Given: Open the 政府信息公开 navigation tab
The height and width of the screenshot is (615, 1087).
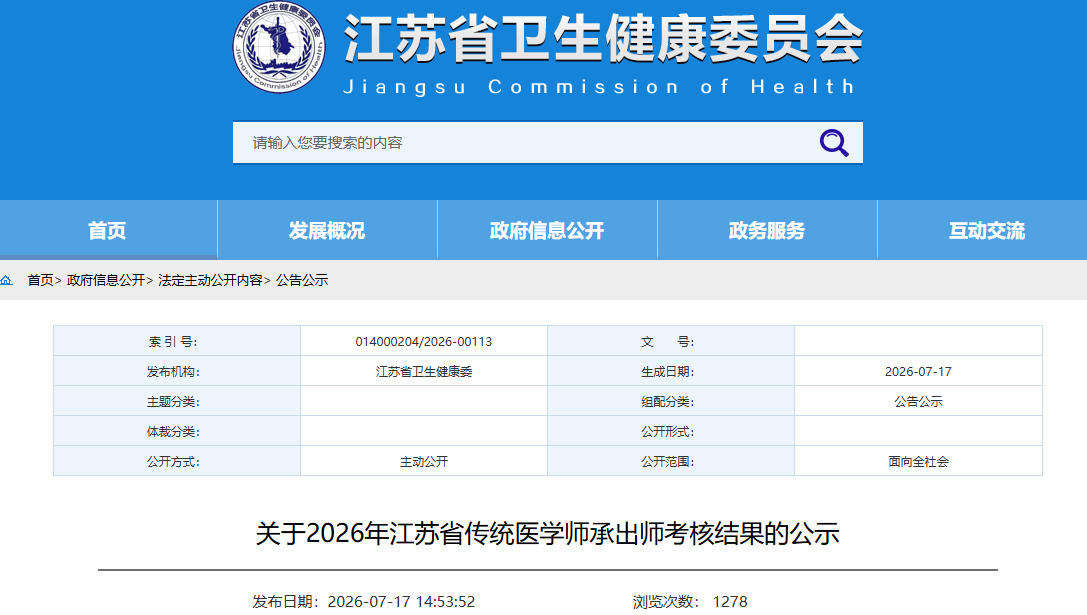Looking at the screenshot, I should click(547, 230).
